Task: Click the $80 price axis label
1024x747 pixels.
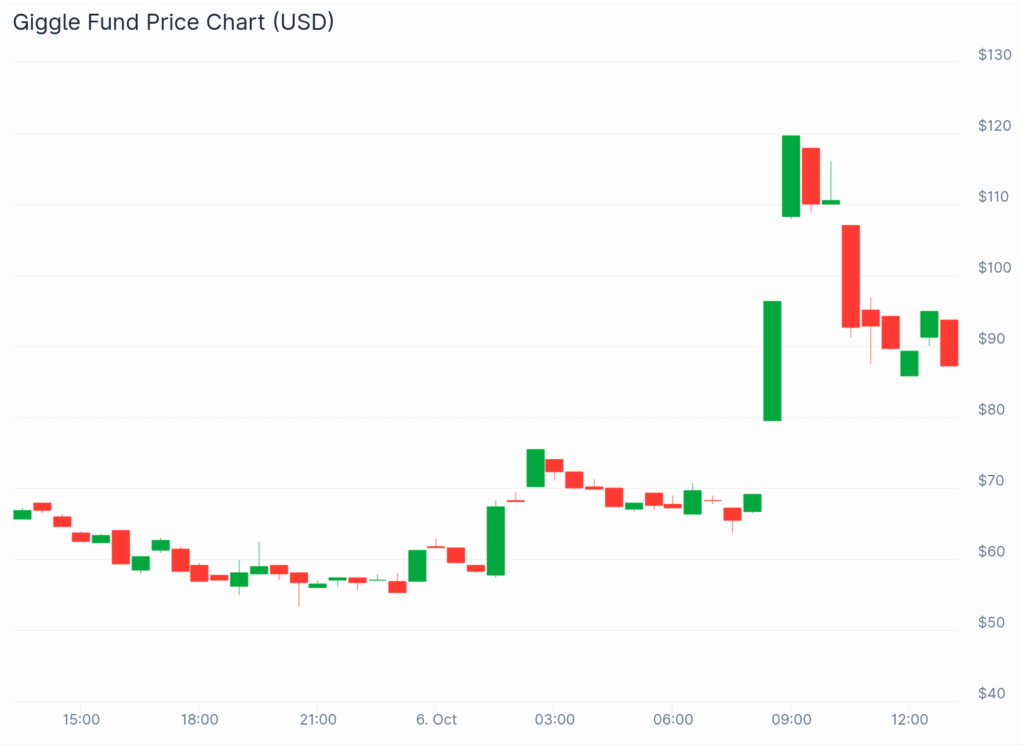Action: point(994,410)
